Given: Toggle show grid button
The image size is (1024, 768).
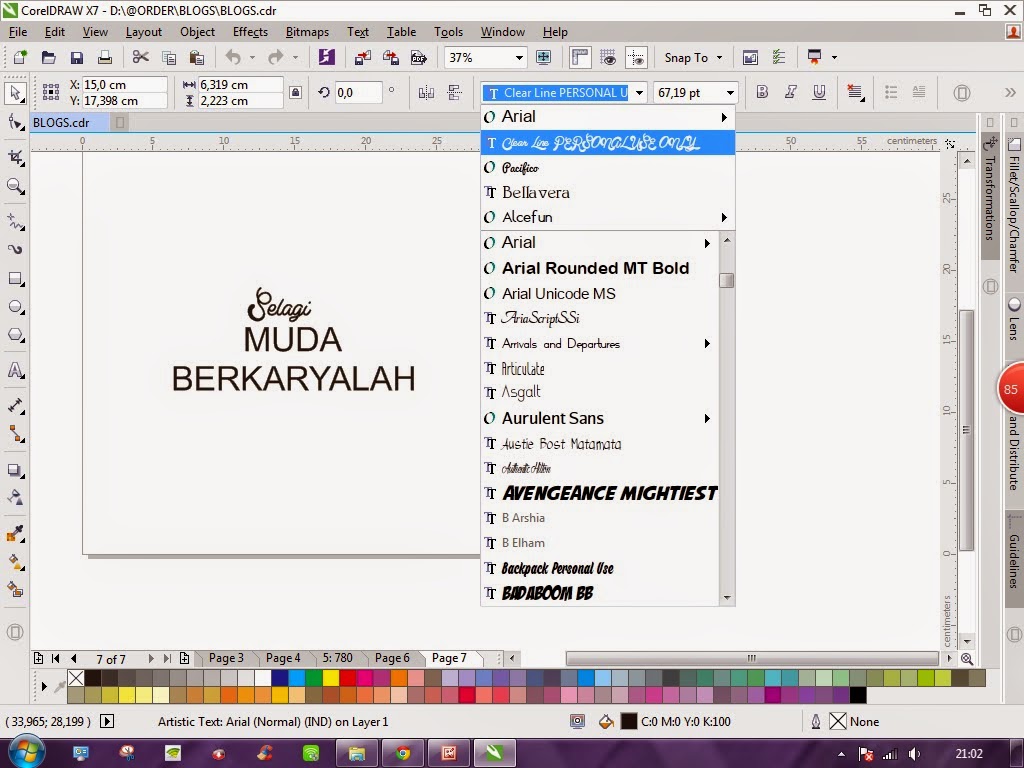Looking at the screenshot, I should pos(608,57).
